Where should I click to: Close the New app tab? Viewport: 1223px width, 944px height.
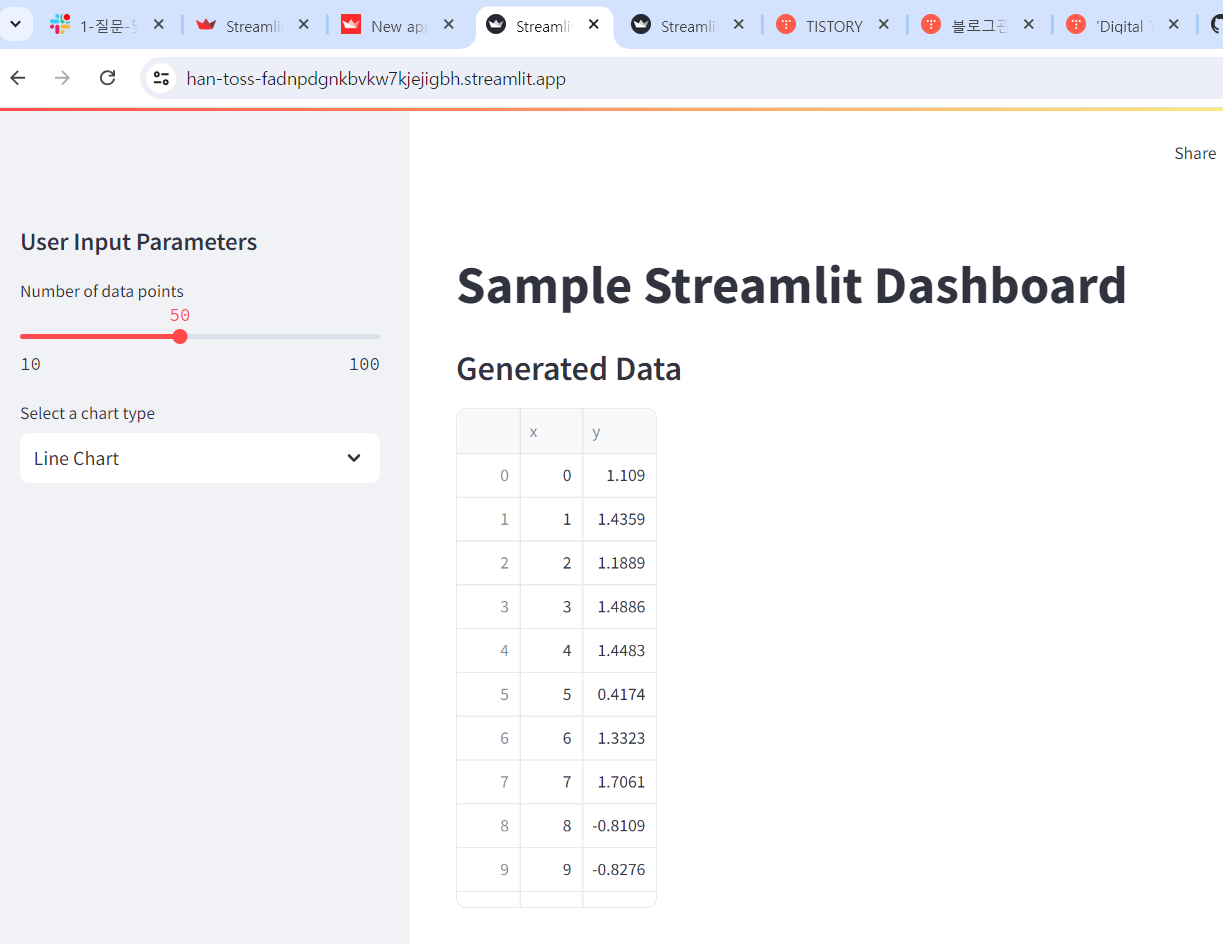point(448,24)
